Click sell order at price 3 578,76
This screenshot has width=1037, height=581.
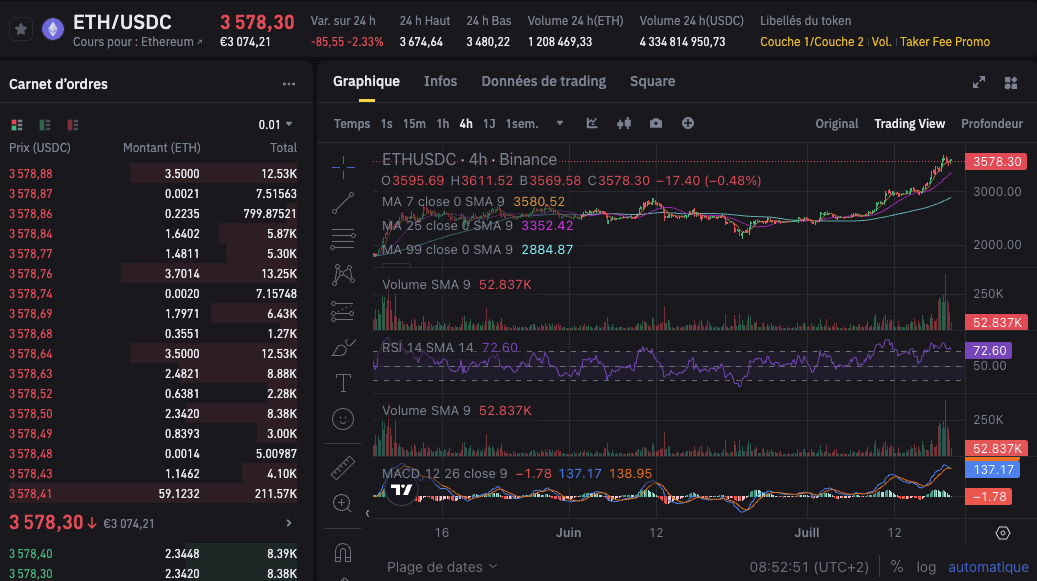pyautogui.click(x=153, y=274)
